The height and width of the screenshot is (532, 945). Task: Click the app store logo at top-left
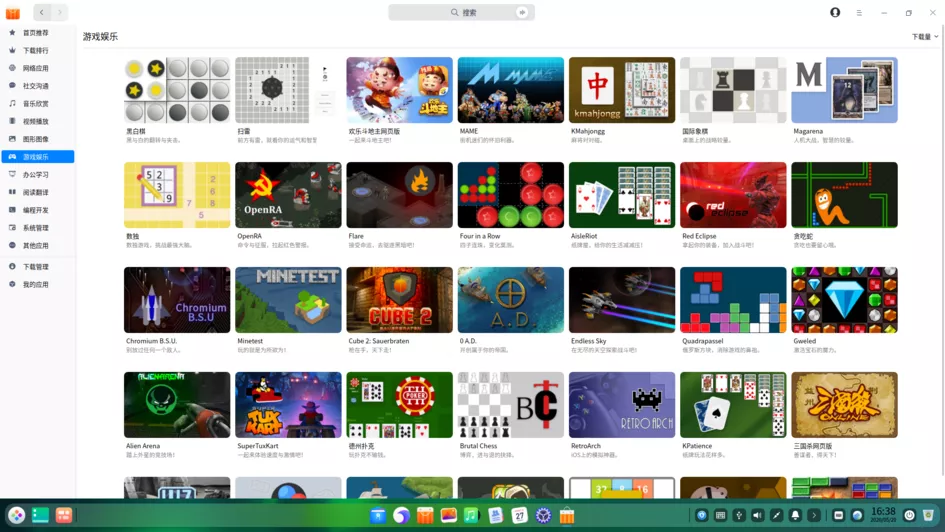[x=13, y=12]
